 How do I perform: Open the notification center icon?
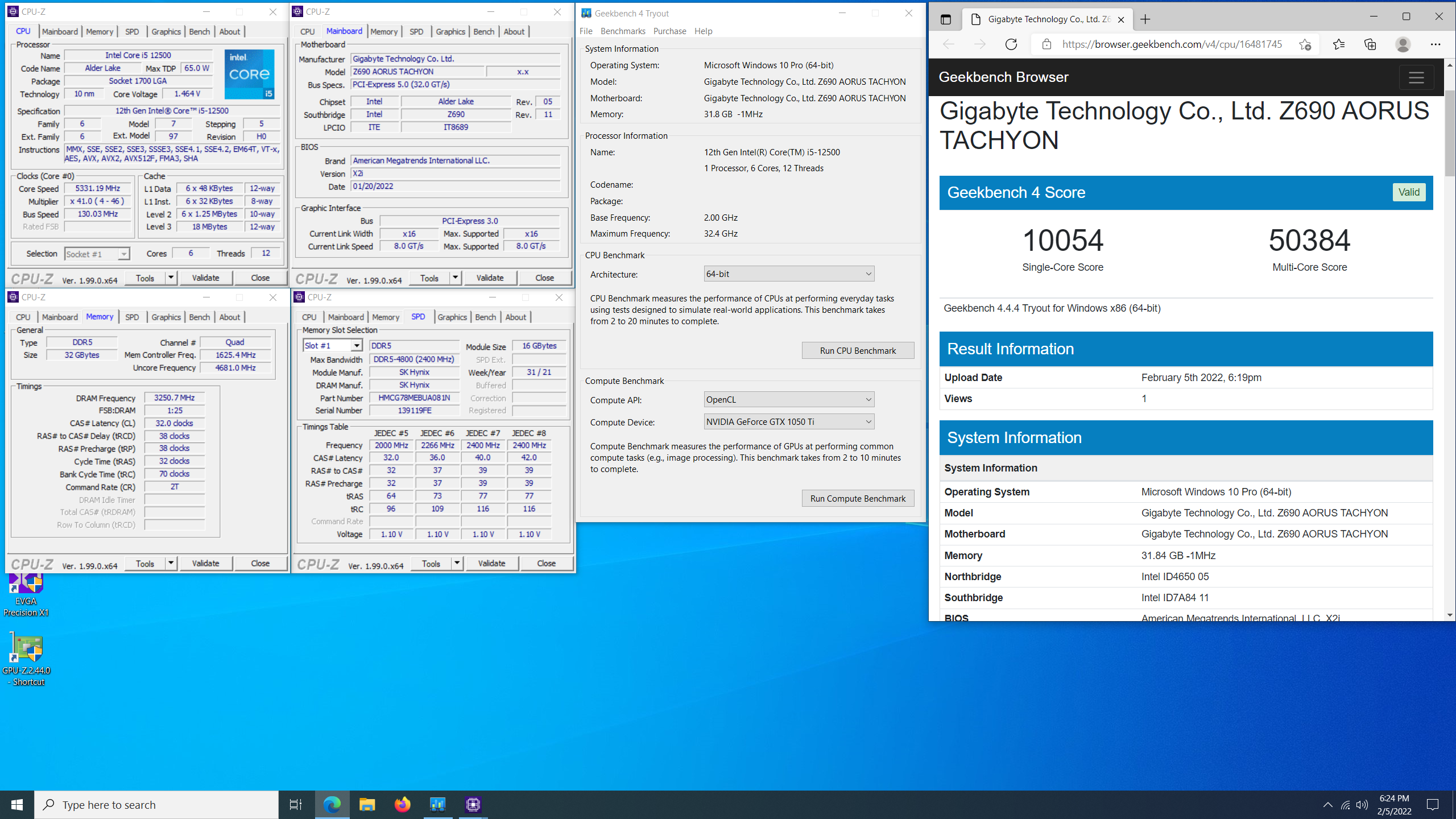1433,804
